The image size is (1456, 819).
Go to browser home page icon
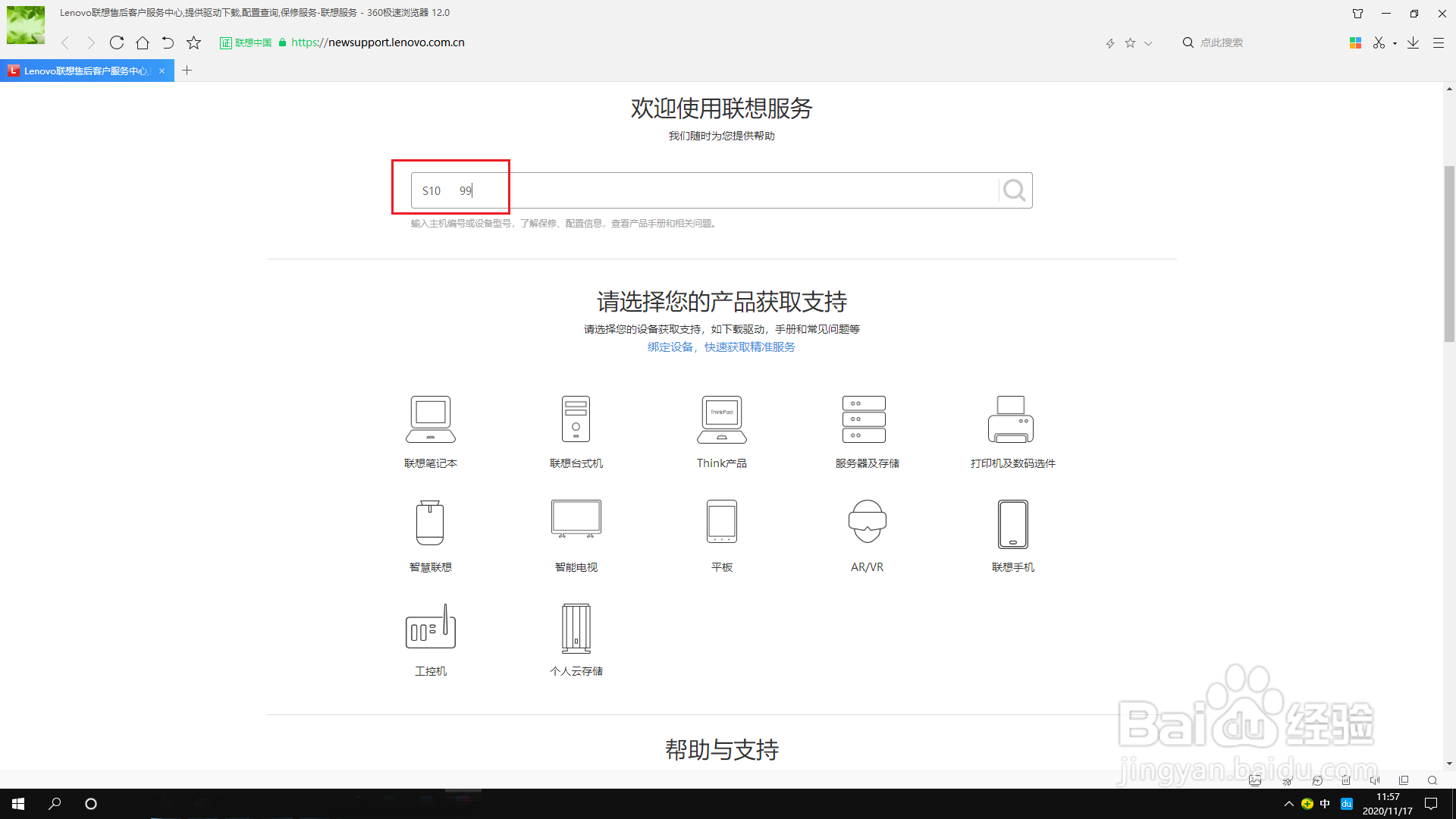(x=143, y=42)
